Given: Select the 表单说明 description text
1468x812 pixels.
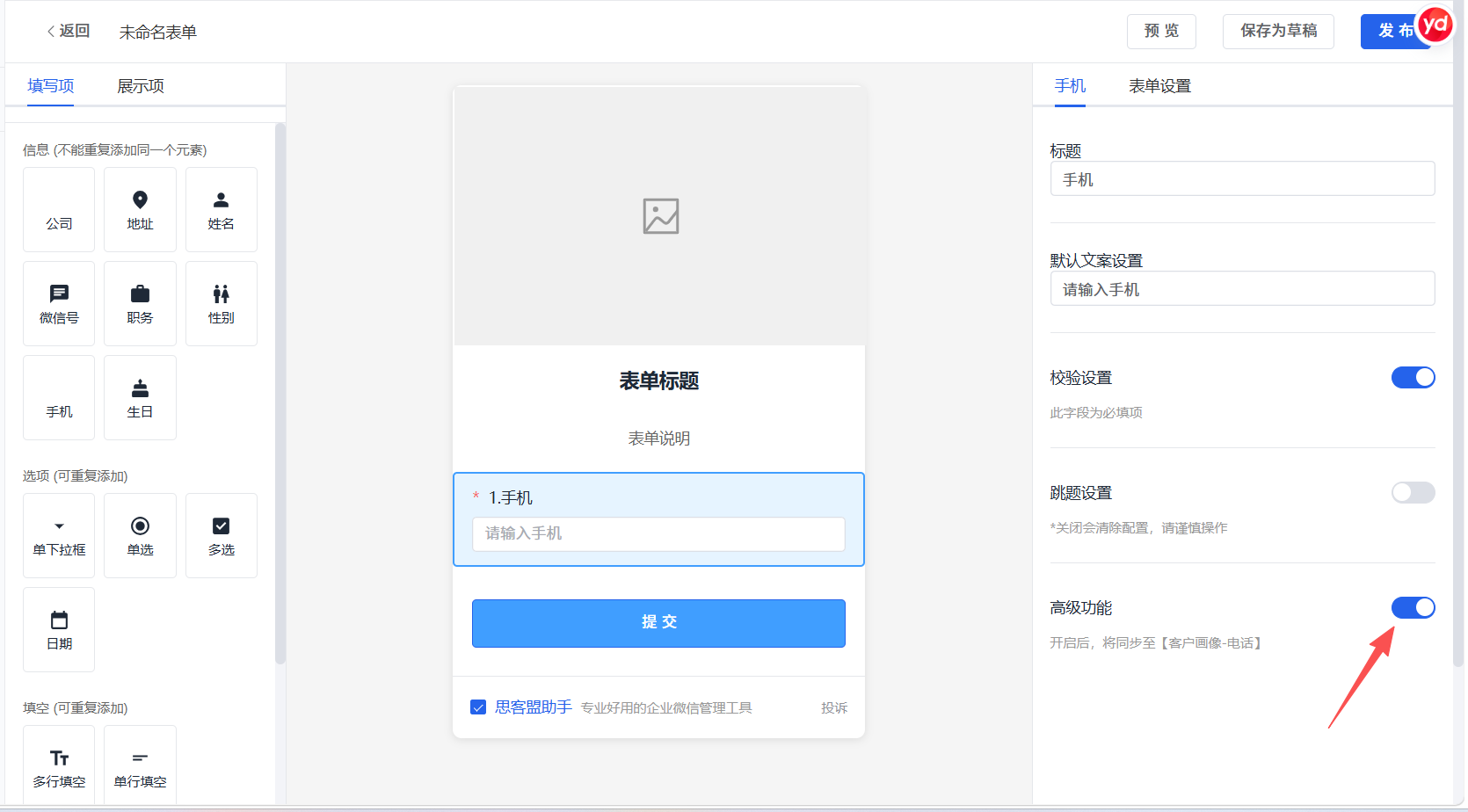Looking at the screenshot, I should pos(659,439).
